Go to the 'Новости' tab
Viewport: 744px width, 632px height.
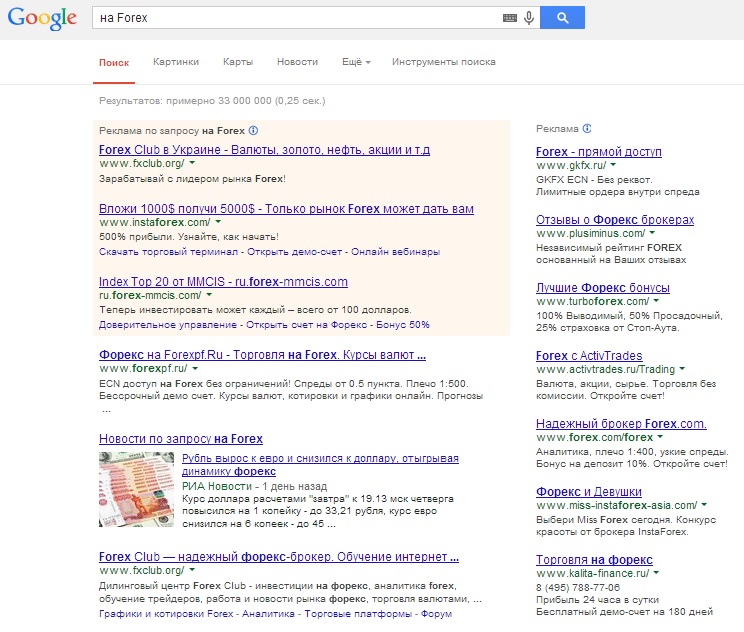298,62
